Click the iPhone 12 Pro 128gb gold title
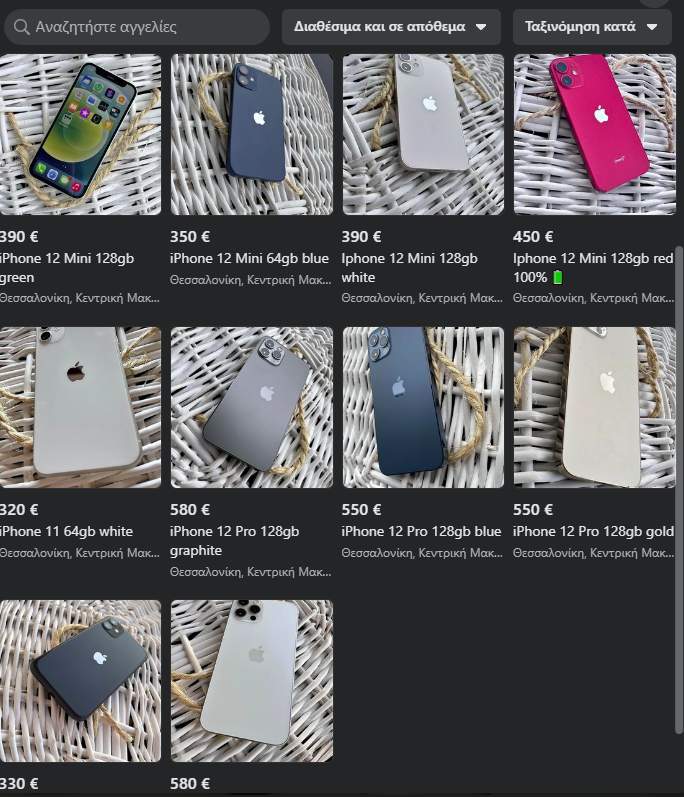The height and width of the screenshot is (797, 684). pyautogui.click(x=593, y=531)
